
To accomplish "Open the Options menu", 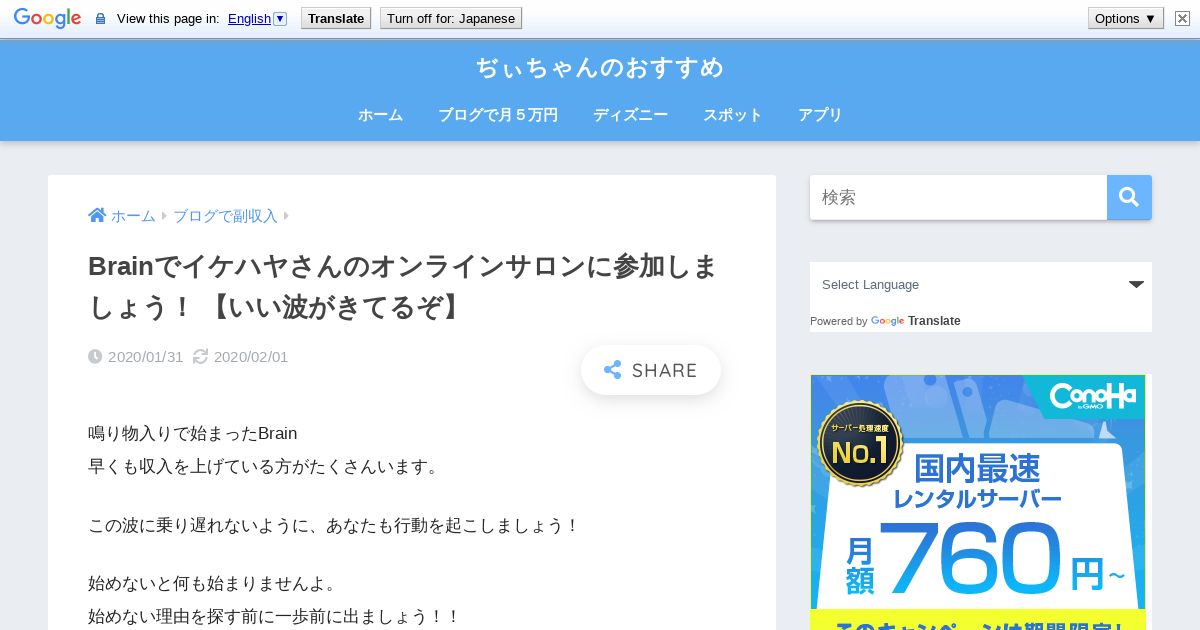I will pyautogui.click(x=1126, y=18).
